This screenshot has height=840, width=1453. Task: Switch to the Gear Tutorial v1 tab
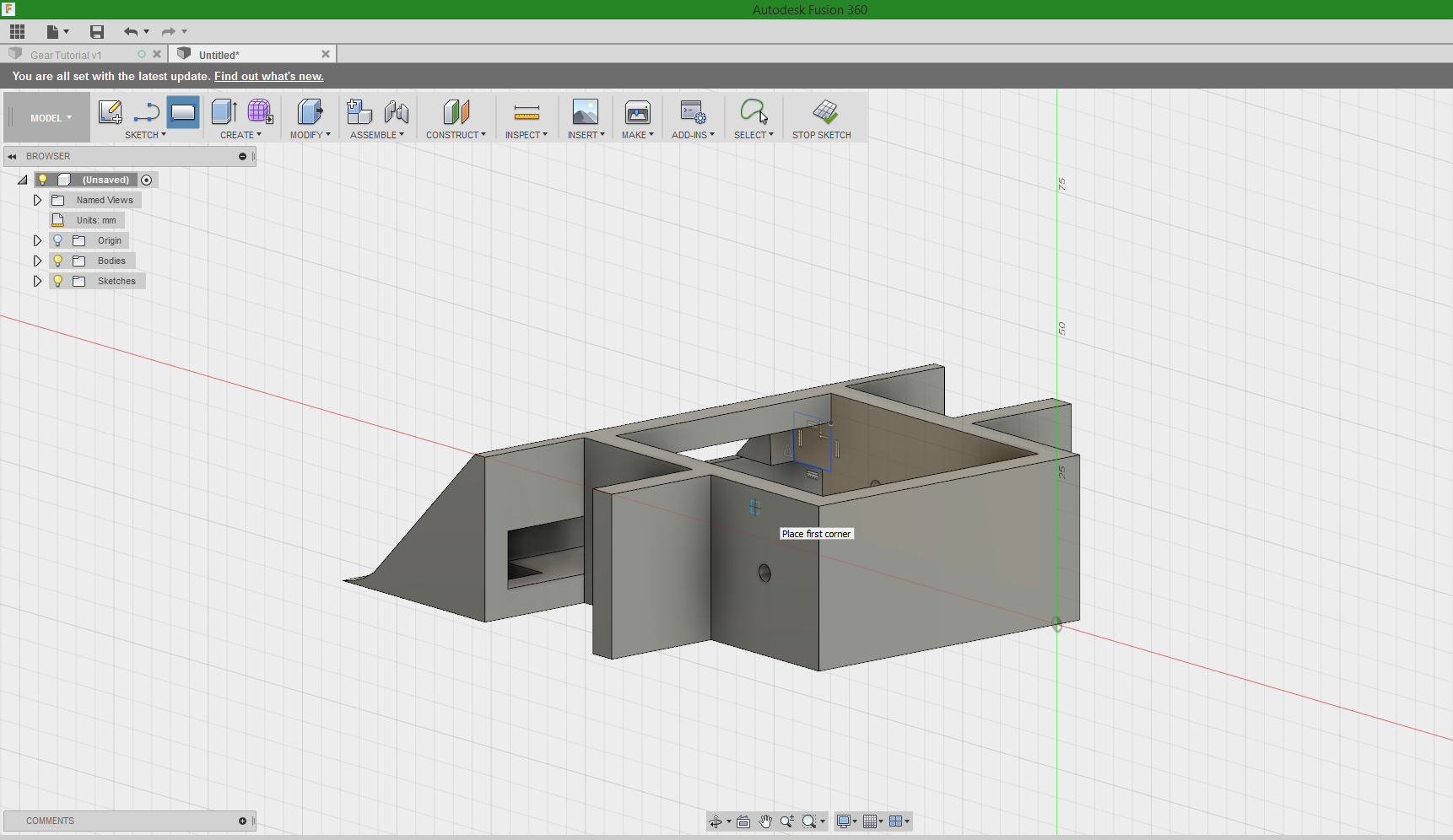66,55
